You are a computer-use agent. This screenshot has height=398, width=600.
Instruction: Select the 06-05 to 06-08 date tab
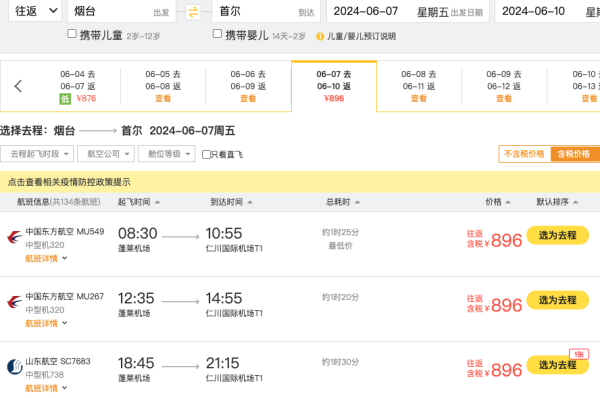(x=163, y=86)
